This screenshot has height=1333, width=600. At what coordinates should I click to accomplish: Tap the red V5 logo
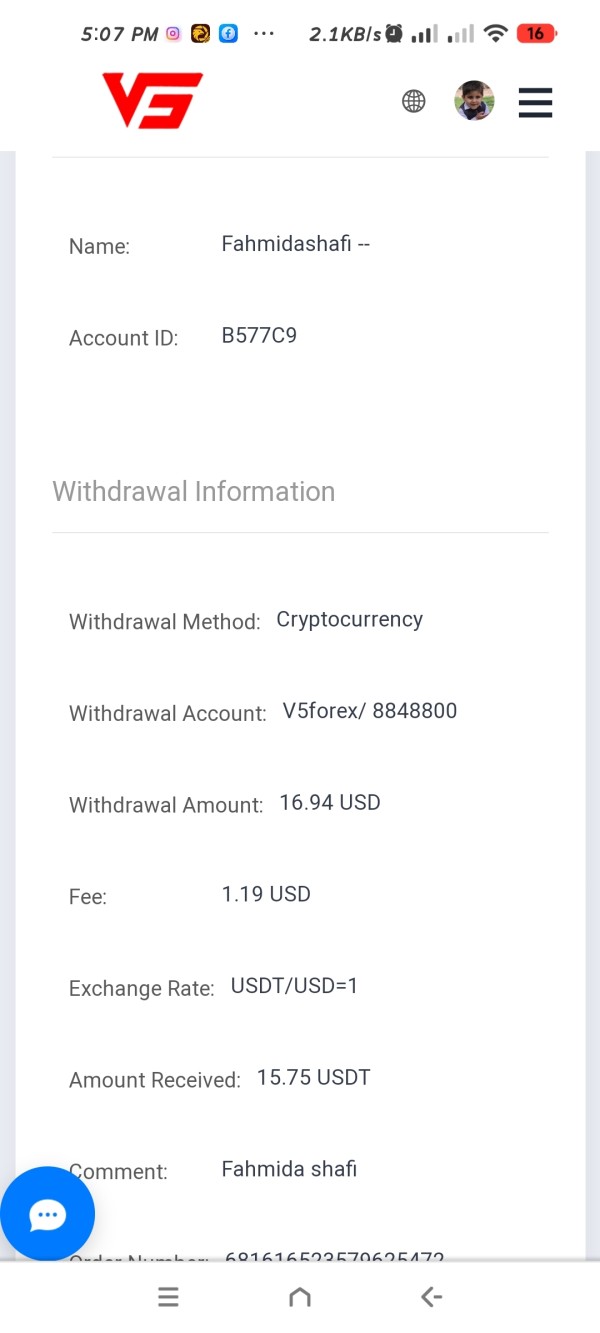coord(152,101)
